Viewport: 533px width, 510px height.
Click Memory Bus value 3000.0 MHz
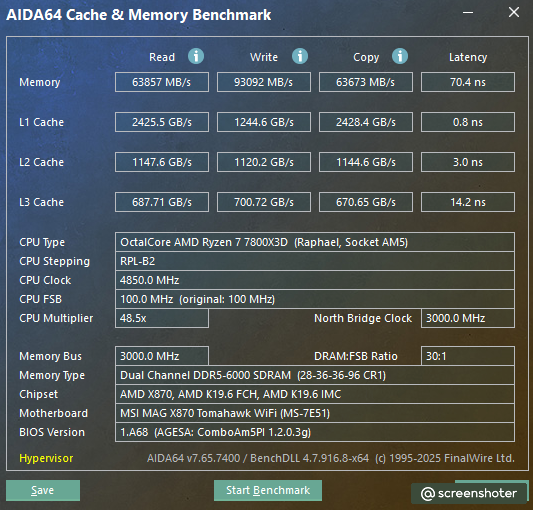click(x=162, y=356)
